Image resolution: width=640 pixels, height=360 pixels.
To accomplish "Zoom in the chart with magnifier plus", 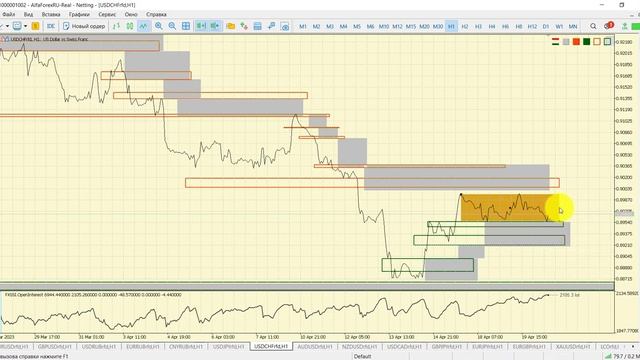I will click(x=159, y=26).
